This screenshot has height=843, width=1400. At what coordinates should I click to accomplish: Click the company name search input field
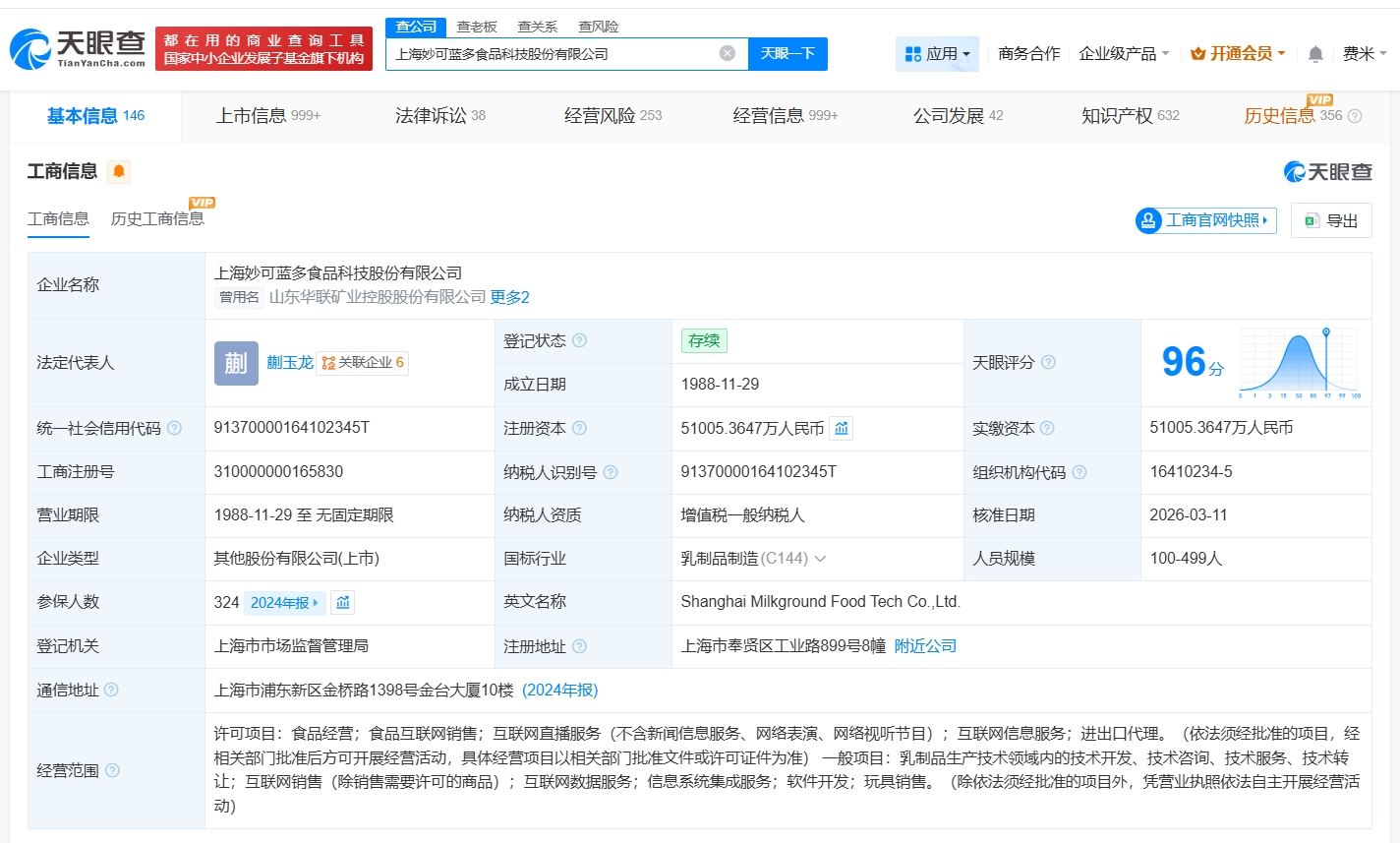click(x=551, y=54)
